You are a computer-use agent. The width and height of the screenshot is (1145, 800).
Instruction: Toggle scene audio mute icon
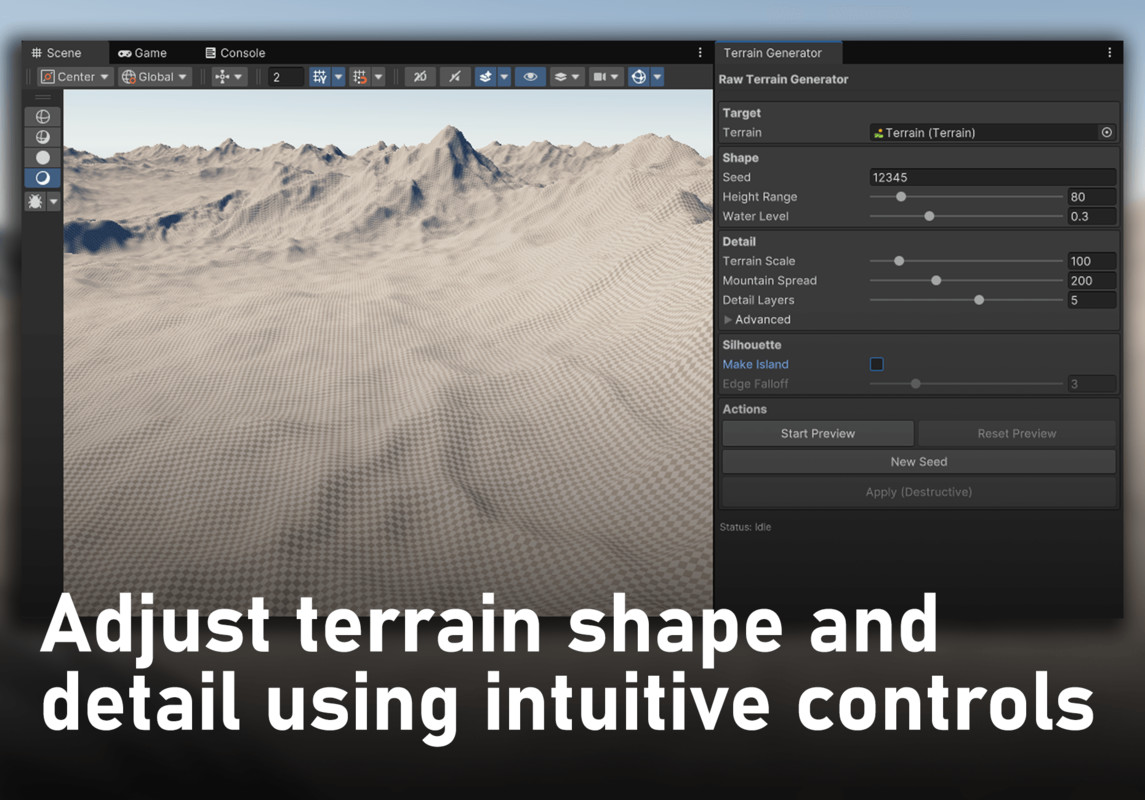[455, 76]
